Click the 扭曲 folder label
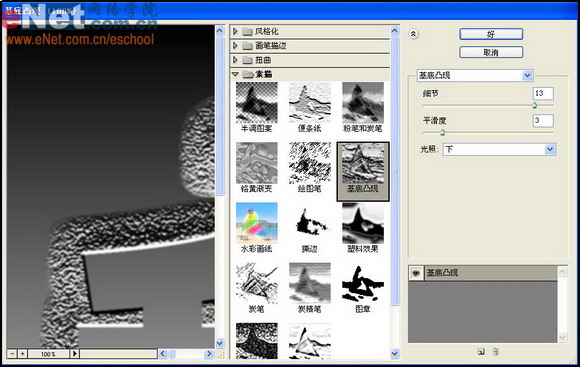Screen dimensions: 580x367 click(x=263, y=60)
